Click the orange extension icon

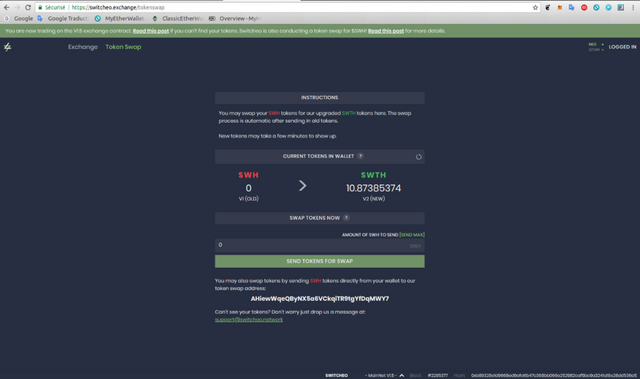pos(560,7)
